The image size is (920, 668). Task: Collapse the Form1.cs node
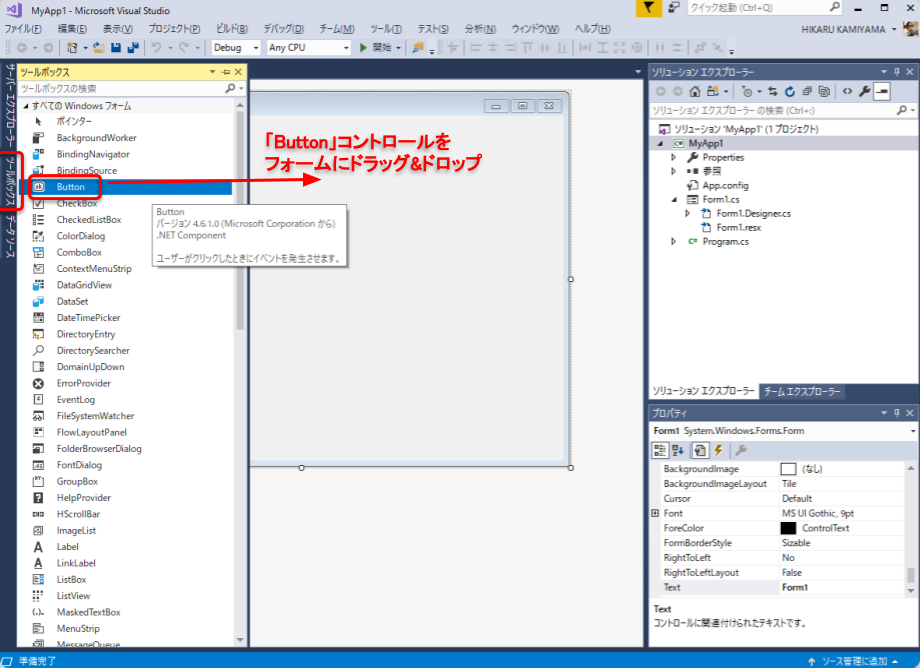click(674, 199)
